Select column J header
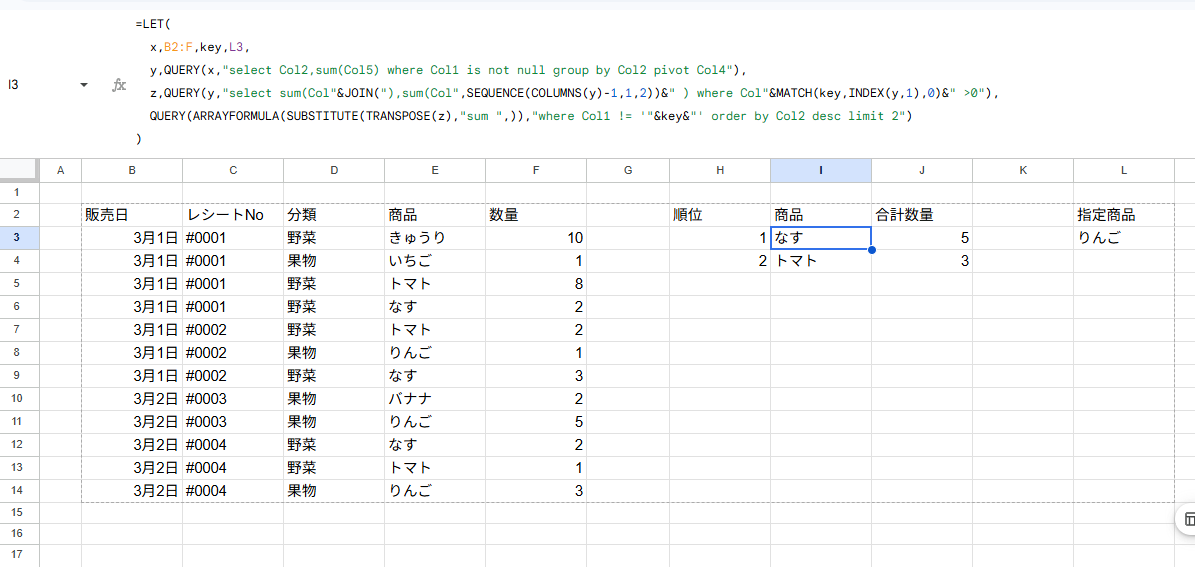This screenshot has height=567, width=1195. click(922, 171)
